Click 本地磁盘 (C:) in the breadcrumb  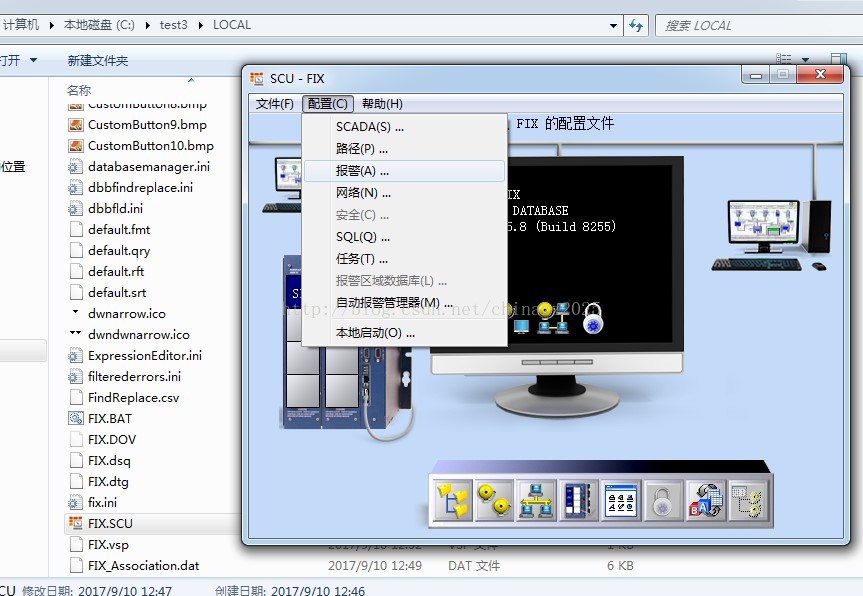pyautogui.click(x=99, y=25)
